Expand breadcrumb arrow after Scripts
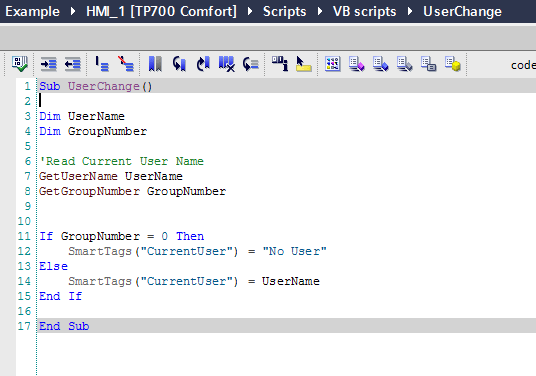The width and height of the screenshot is (536, 376). click(320, 12)
